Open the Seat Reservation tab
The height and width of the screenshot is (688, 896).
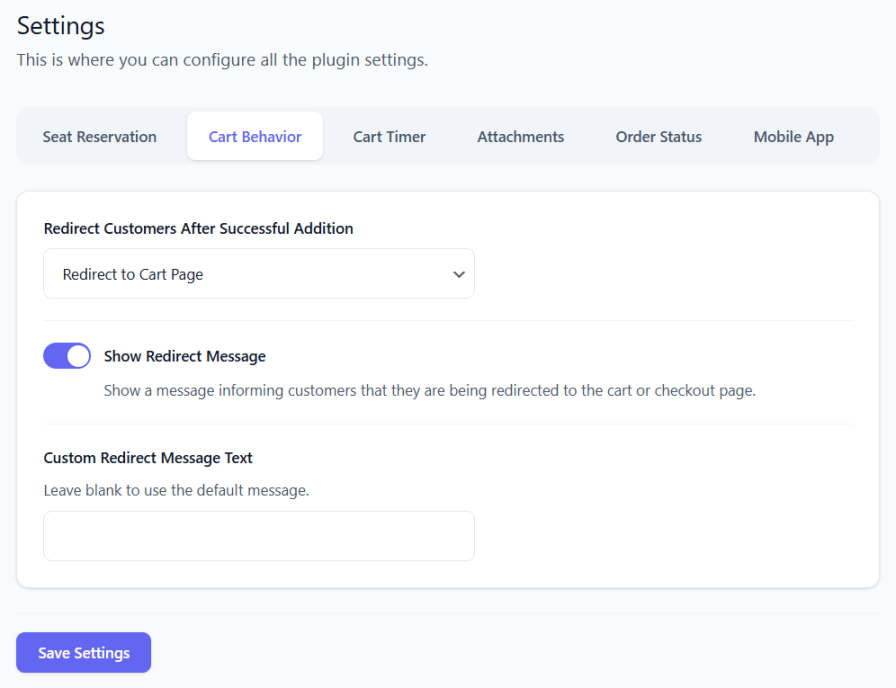(99, 137)
